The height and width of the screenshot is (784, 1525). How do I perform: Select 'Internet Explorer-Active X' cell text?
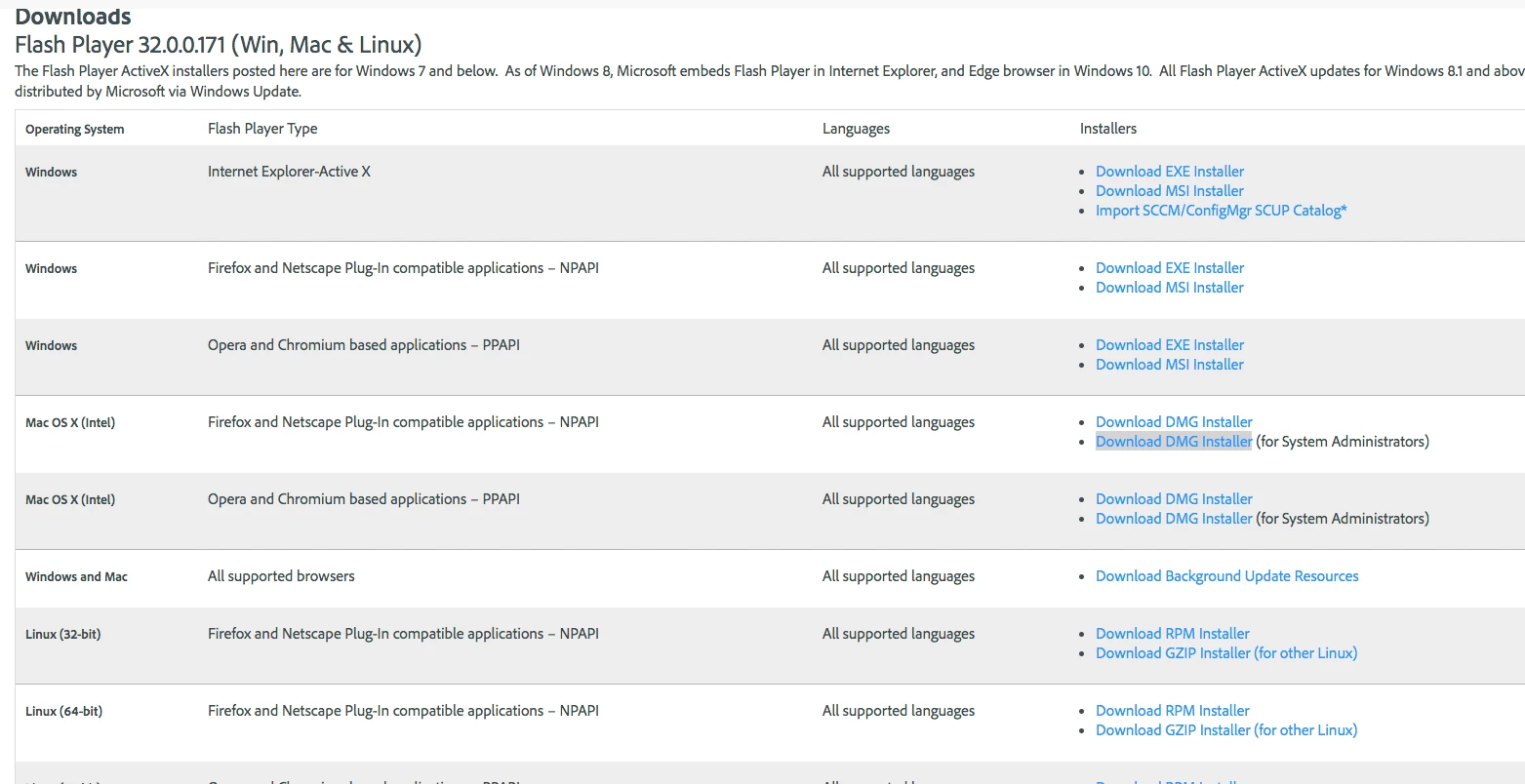click(x=289, y=172)
